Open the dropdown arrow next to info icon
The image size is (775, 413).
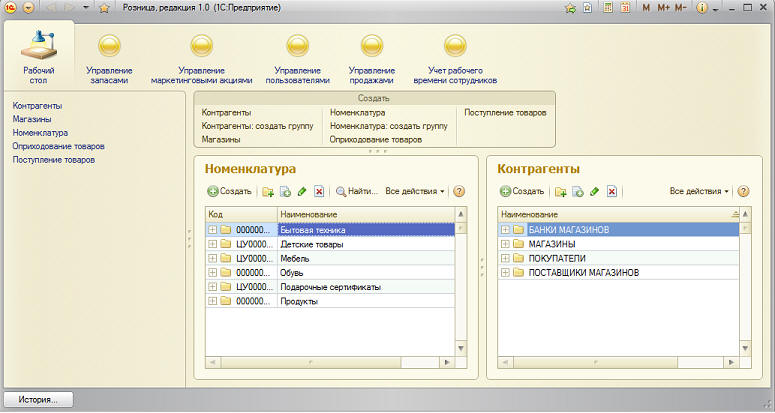(x=715, y=9)
